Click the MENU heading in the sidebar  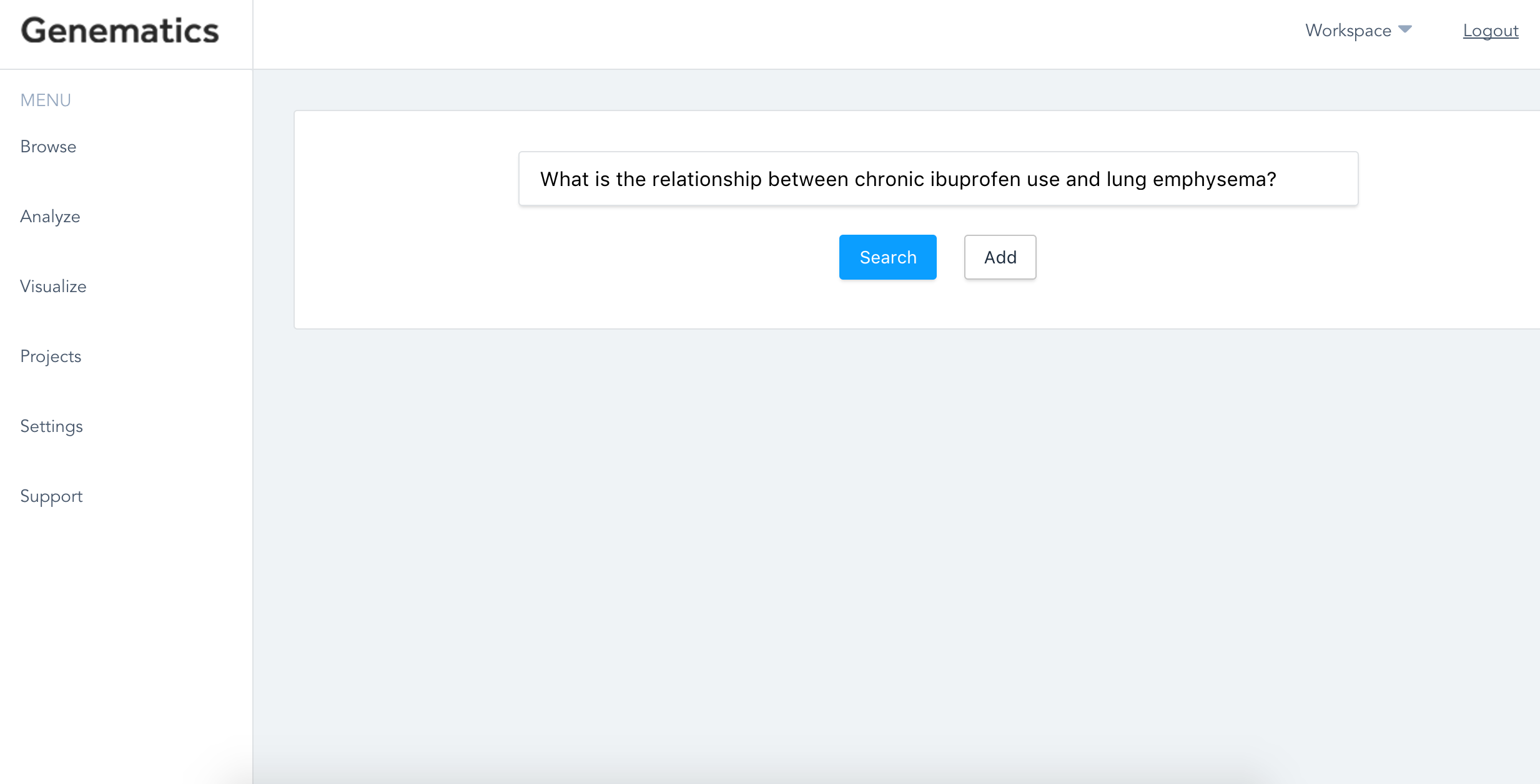(46, 100)
